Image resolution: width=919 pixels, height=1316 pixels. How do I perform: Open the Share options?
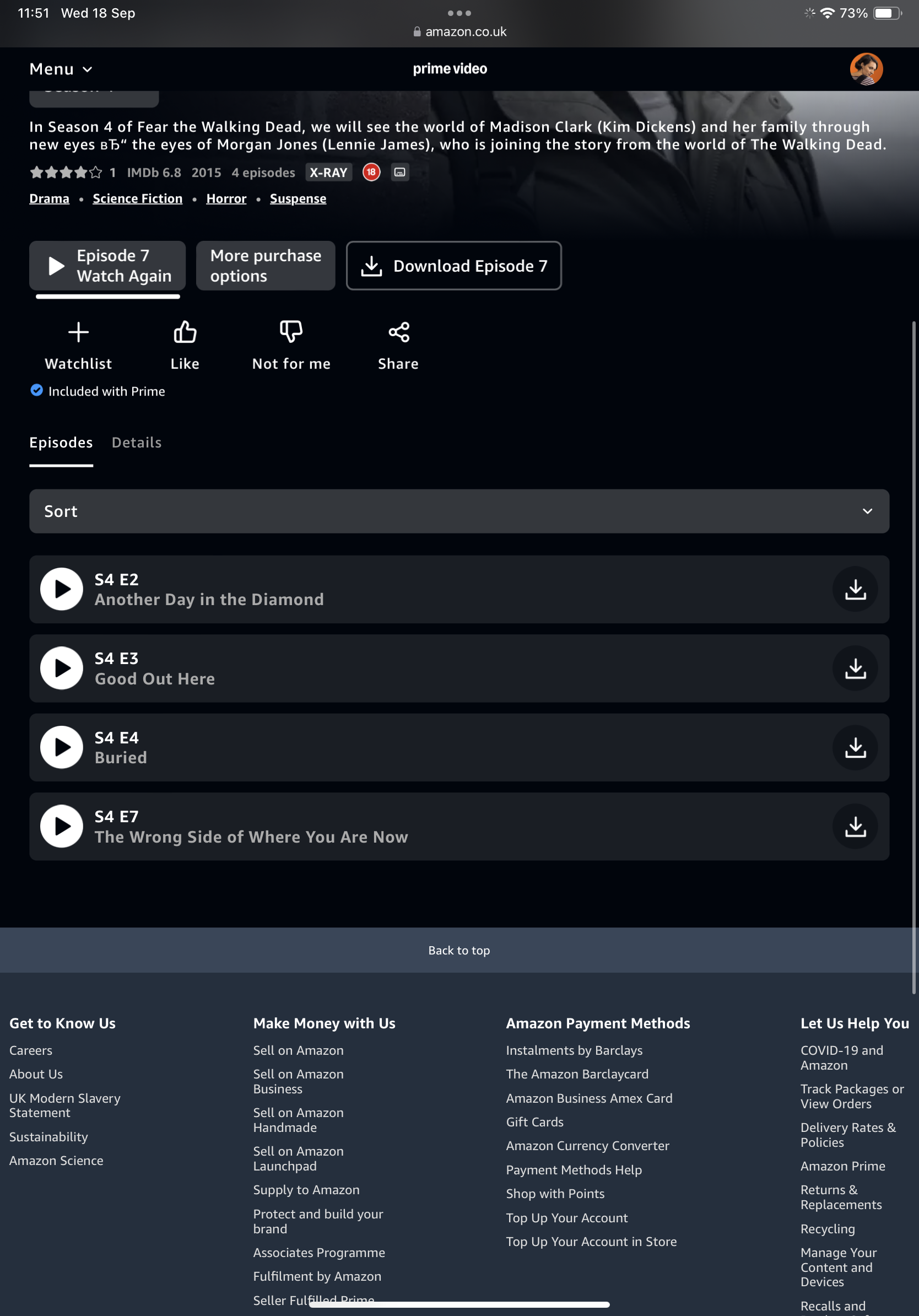click(398, 344)
